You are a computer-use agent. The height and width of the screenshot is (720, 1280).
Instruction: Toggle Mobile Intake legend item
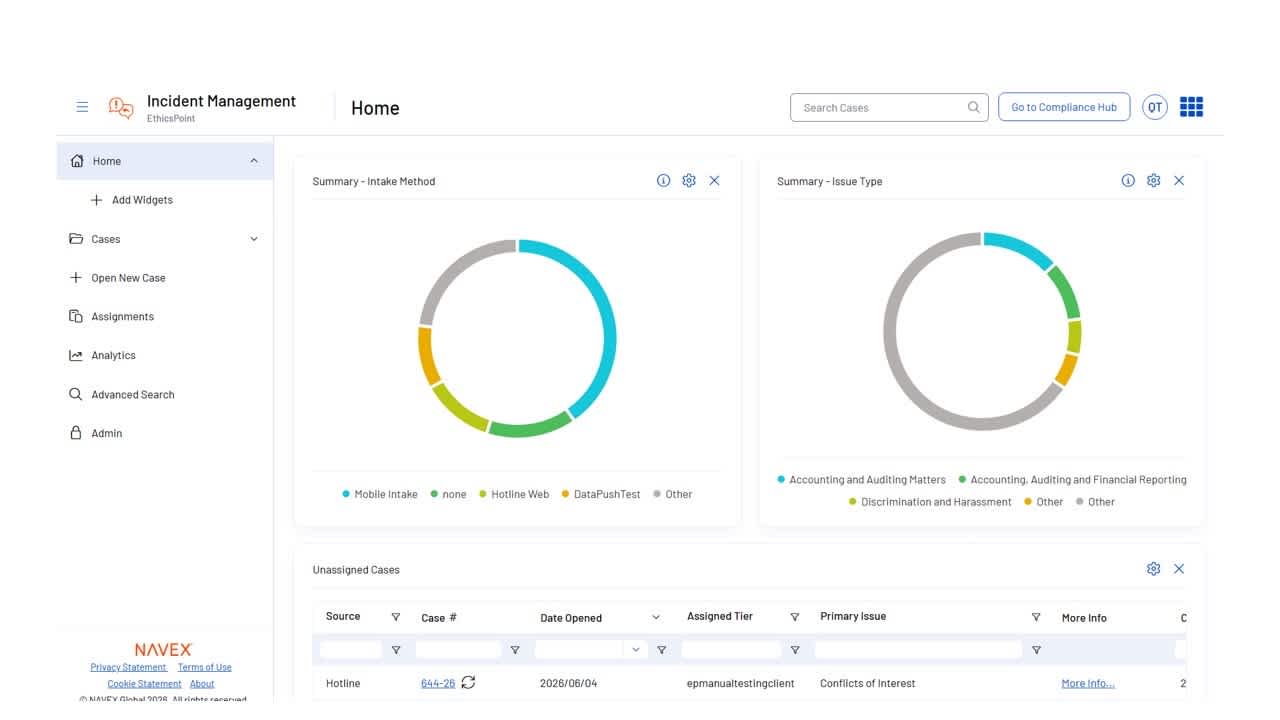coord(380,494)
